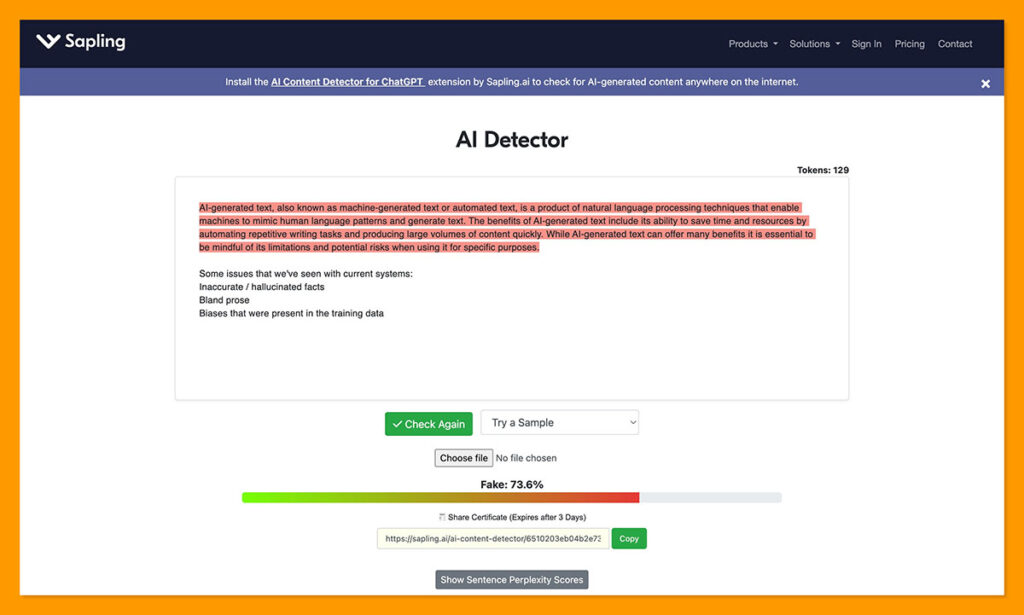Click the Fake score progress bar
This screenshot has height=615, width=1024.
[511, 497]
